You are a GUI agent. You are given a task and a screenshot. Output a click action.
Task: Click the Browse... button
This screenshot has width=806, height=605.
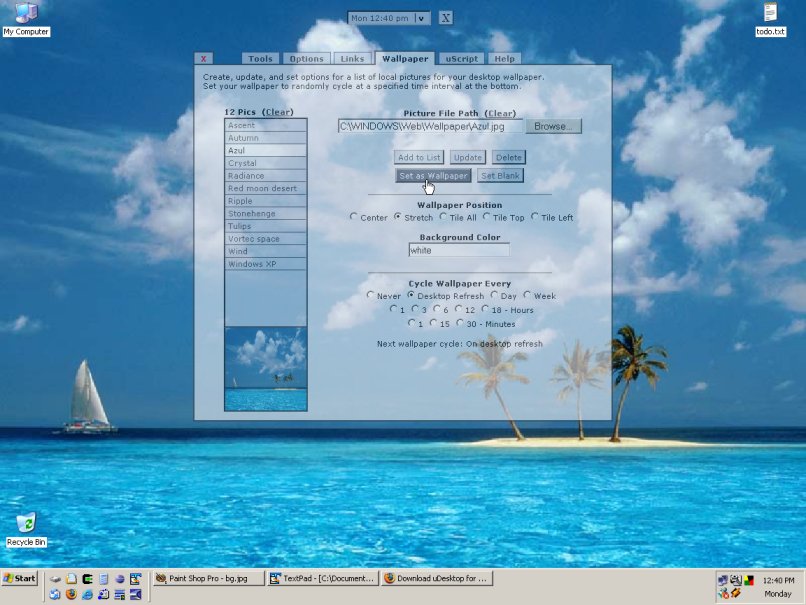pyautogui.click(x=554, y=126)
